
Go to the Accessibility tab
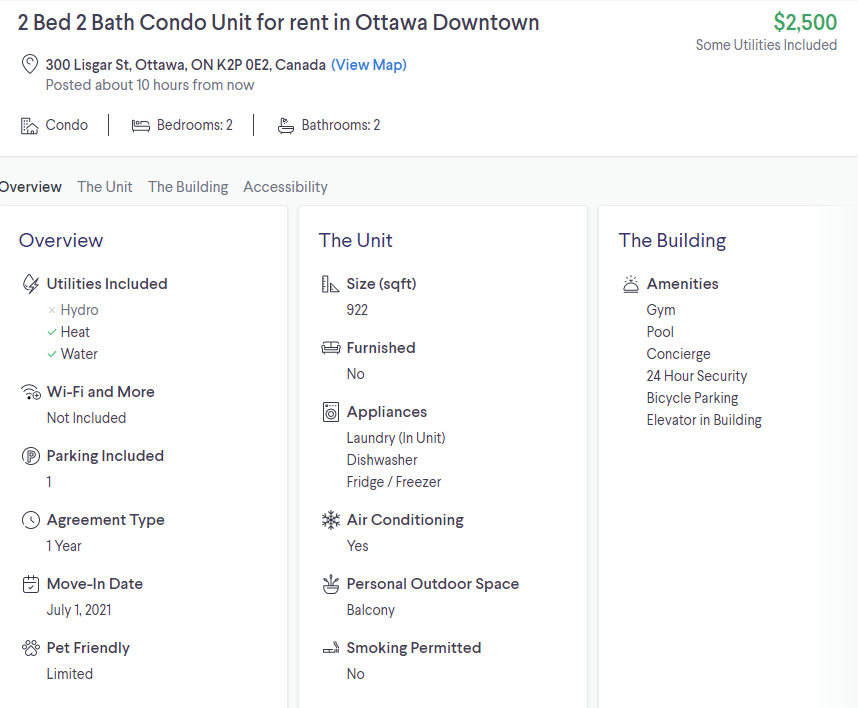[x=285, y=187]
